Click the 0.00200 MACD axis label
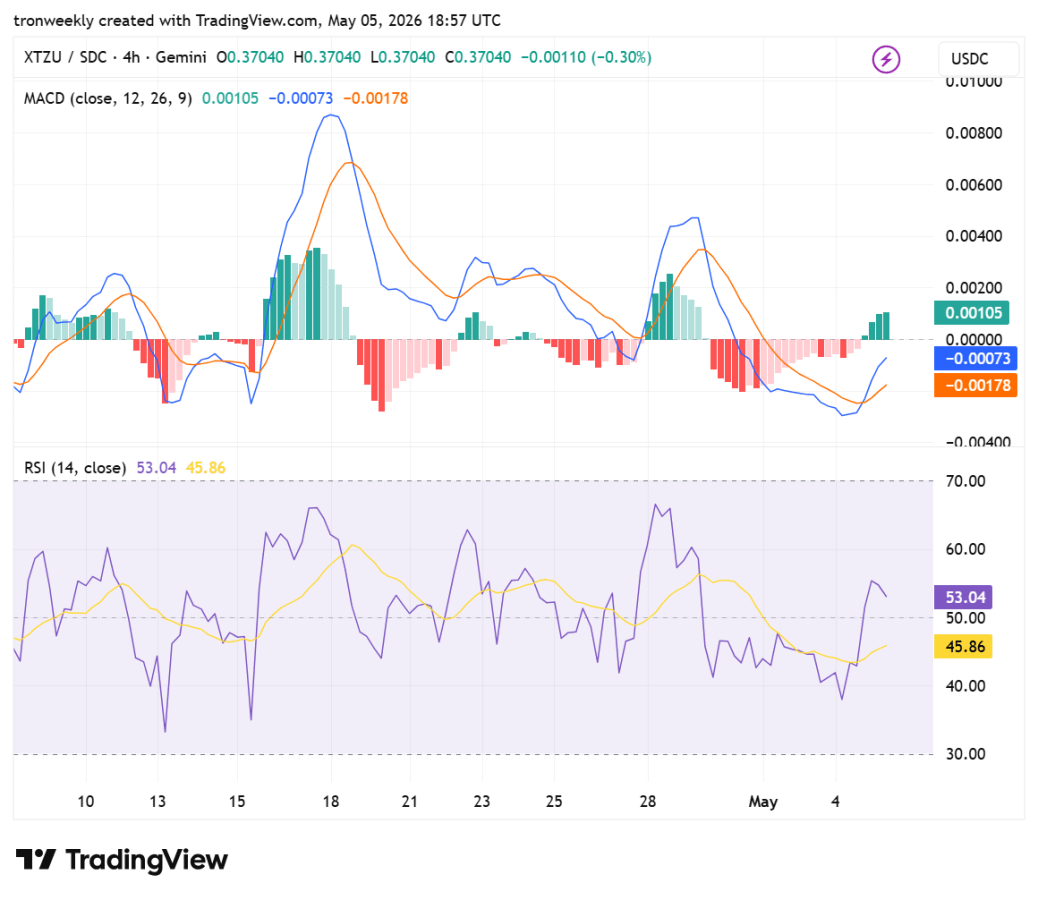The width and height of the screenshot is (1038, 900). [973, 288]
